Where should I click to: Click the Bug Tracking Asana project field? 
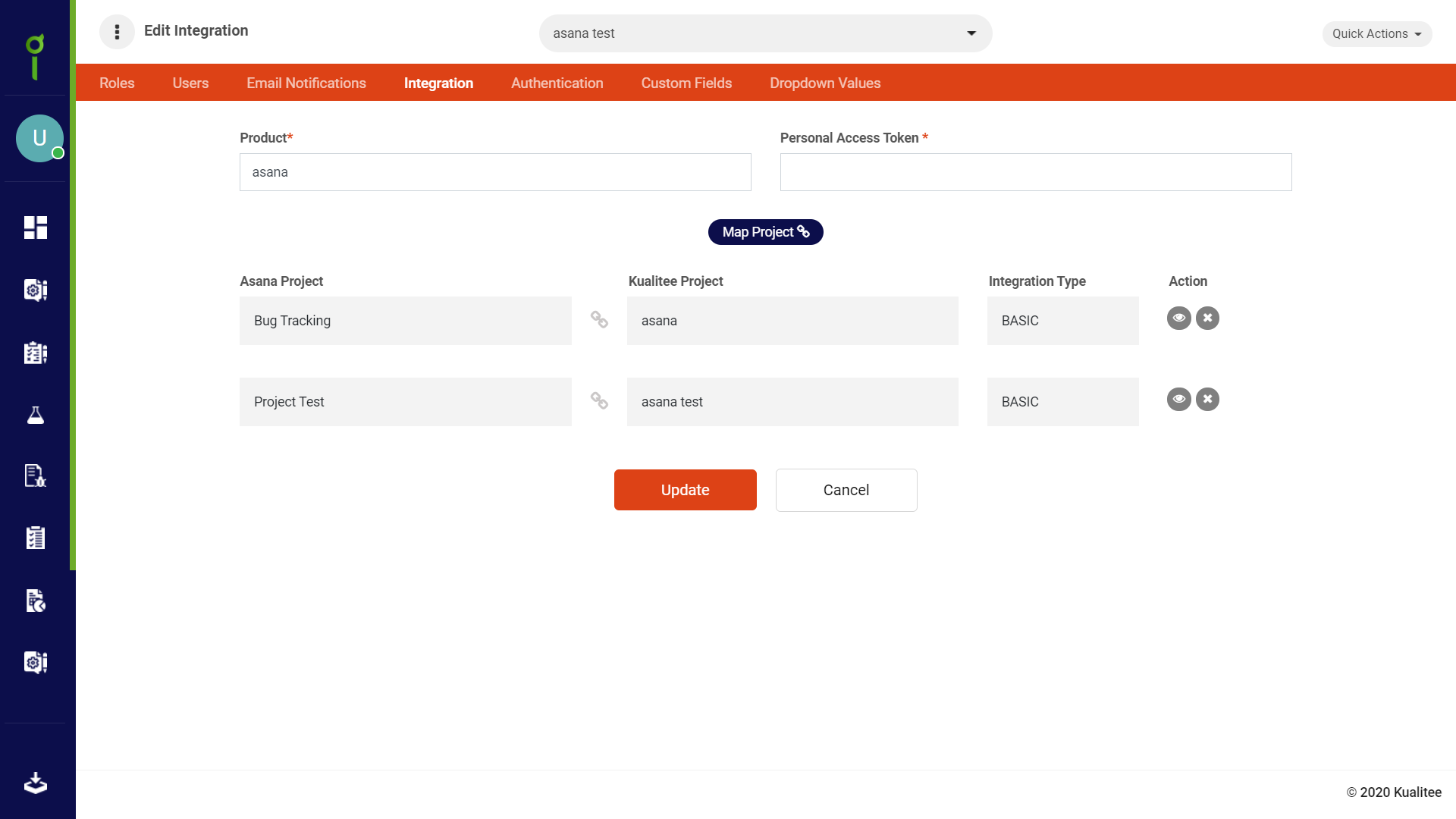[406, 321]
